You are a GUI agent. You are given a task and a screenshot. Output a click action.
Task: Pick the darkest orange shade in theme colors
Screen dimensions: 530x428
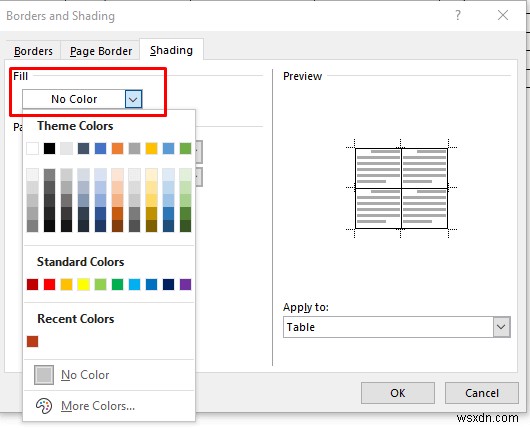[x=117, y=226]
